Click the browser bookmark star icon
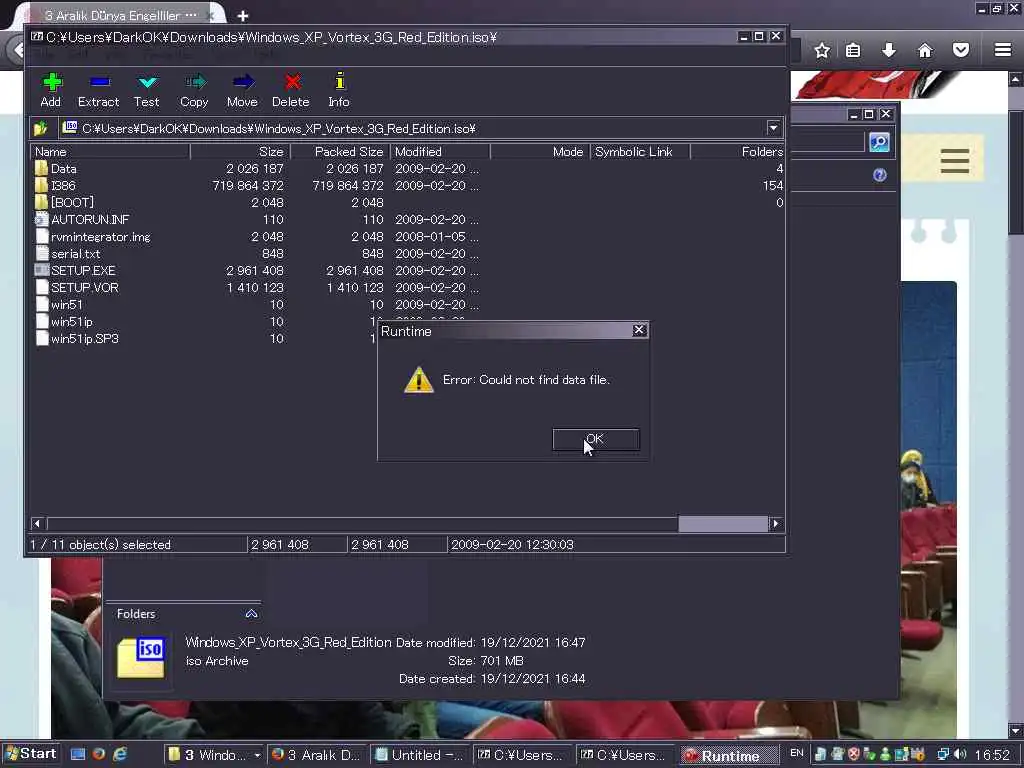Image resolution: width=1024 pixels, height=768 pixels. 822,50
